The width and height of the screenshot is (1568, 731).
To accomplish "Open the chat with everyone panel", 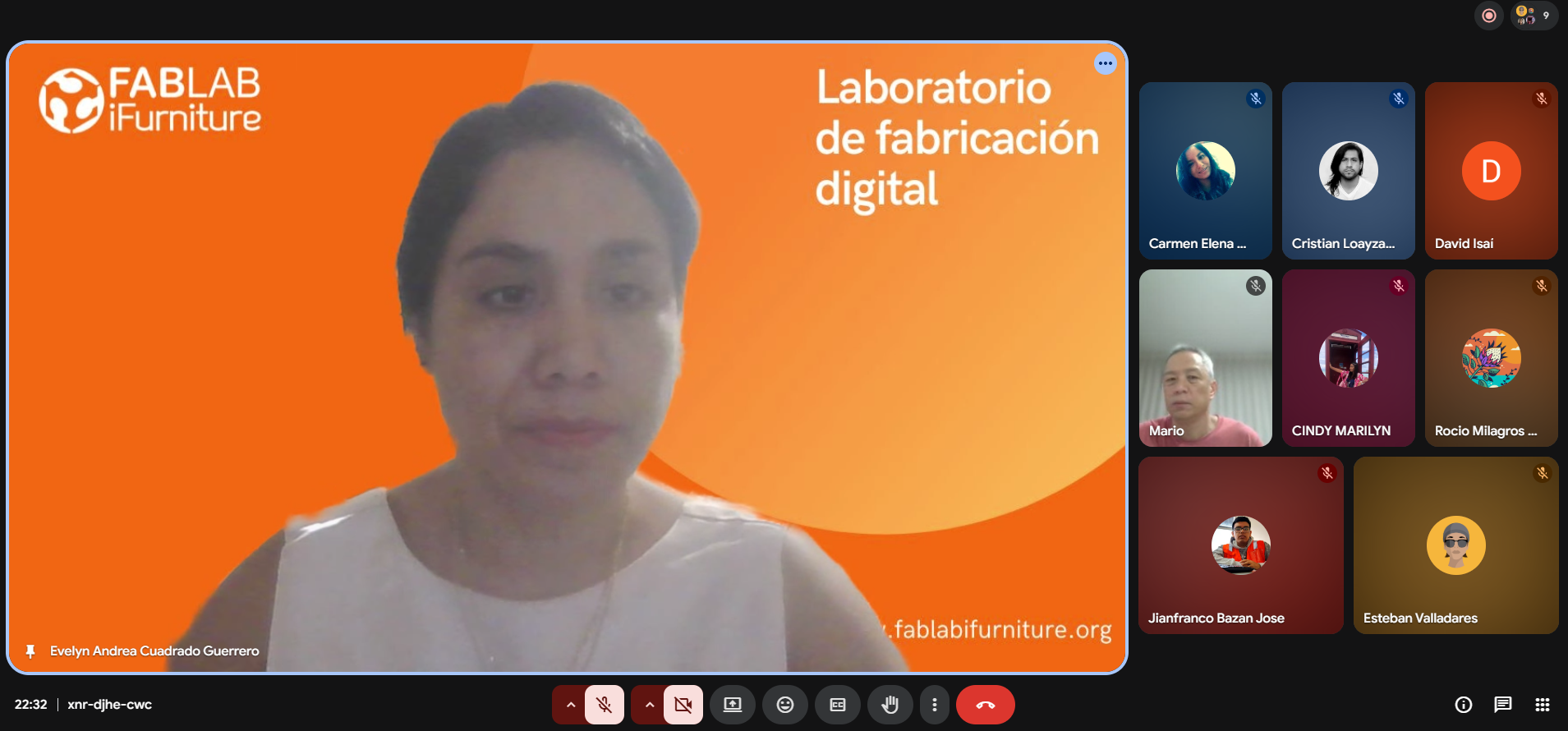I will pos(1503,705).
